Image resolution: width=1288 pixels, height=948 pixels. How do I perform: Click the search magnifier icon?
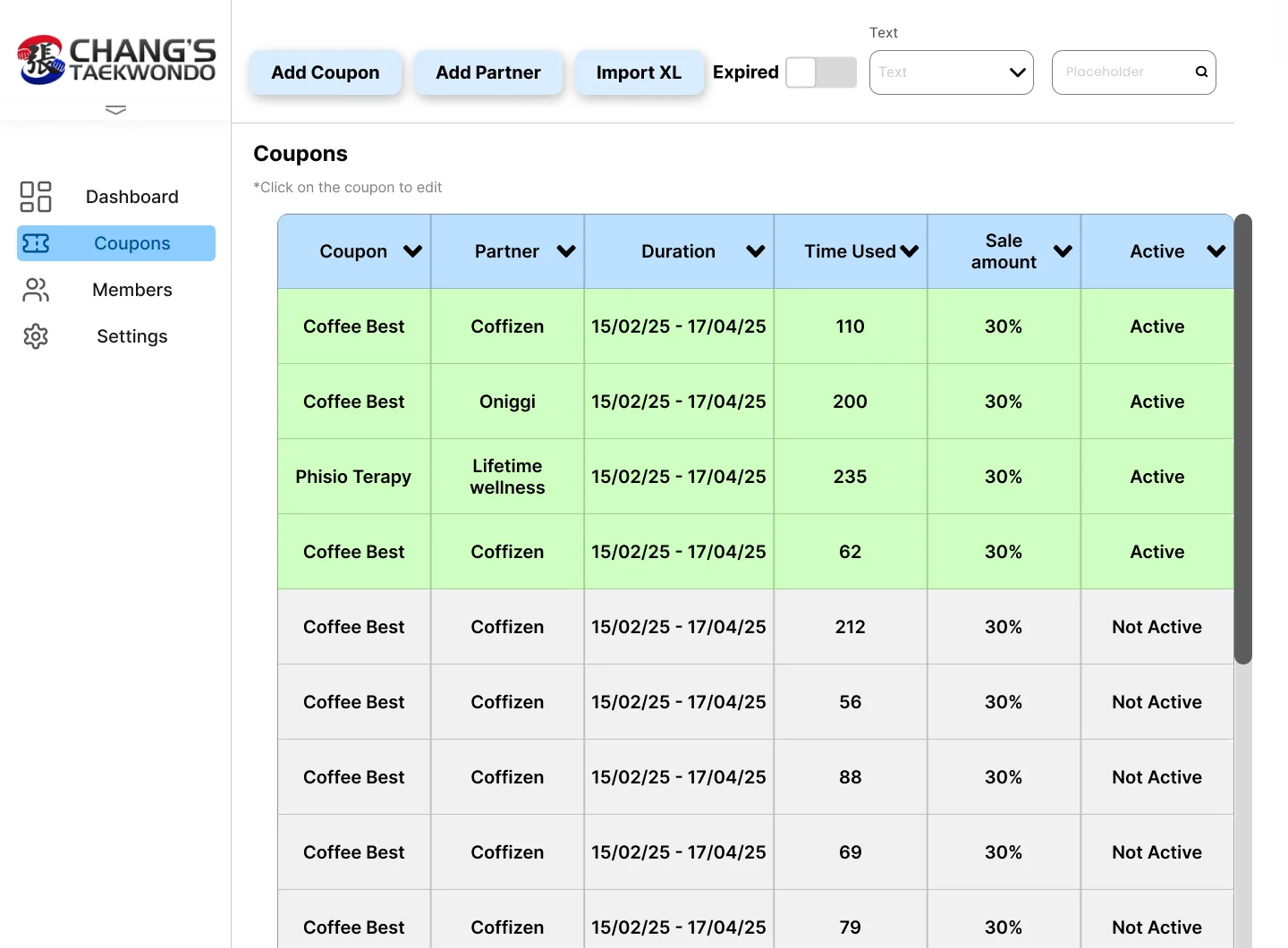[1201, 72]
